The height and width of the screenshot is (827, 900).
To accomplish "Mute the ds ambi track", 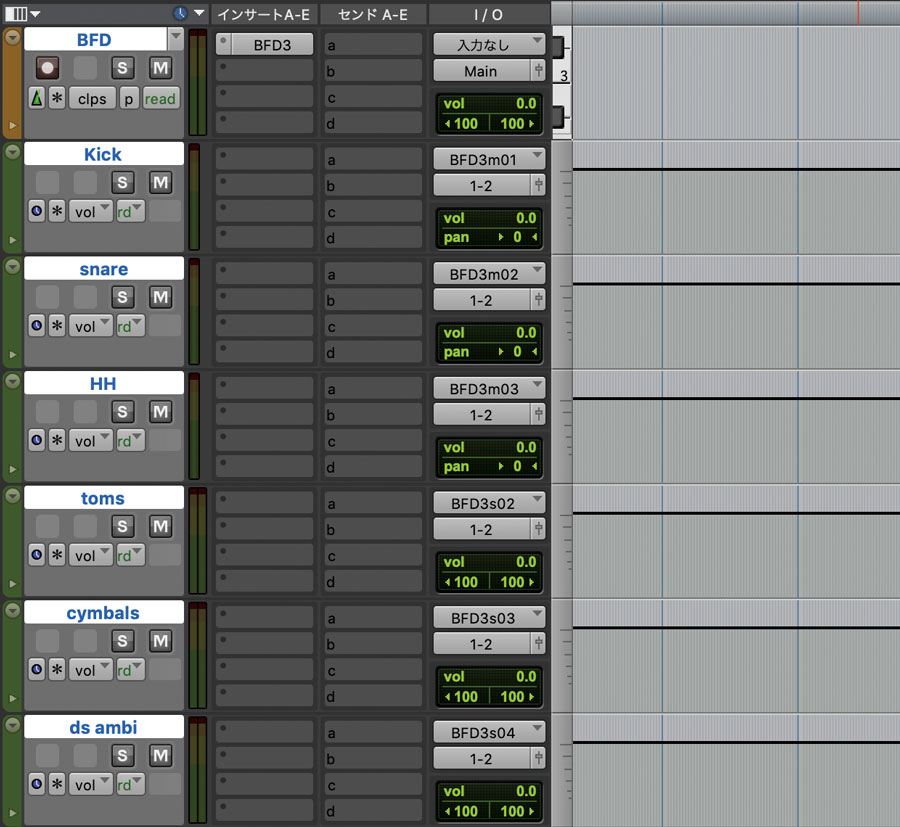I will point(161,755).
